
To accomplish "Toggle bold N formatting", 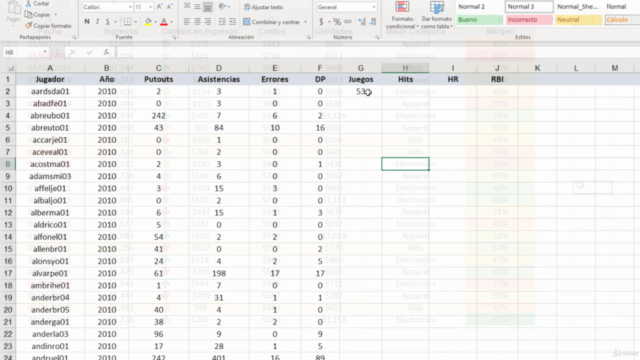I will [87, 22].
